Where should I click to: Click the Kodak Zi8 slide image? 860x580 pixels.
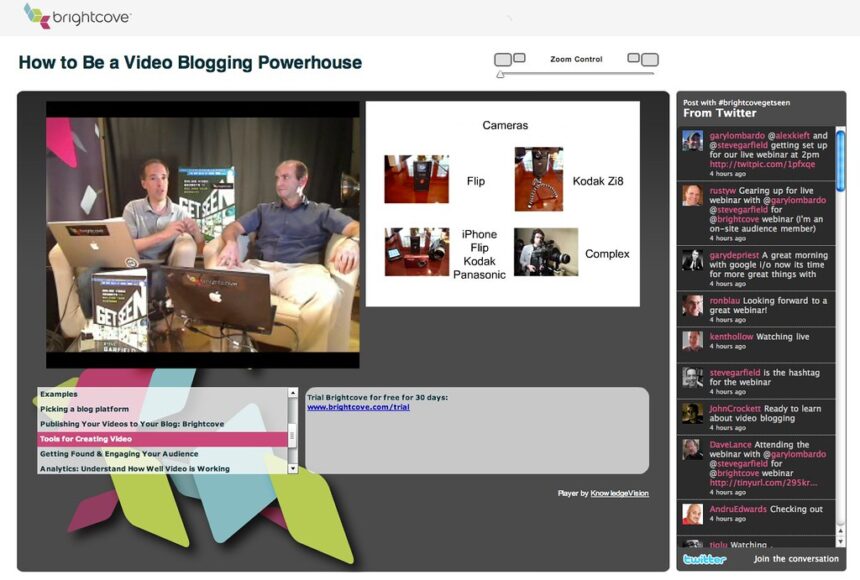point(539,179)
